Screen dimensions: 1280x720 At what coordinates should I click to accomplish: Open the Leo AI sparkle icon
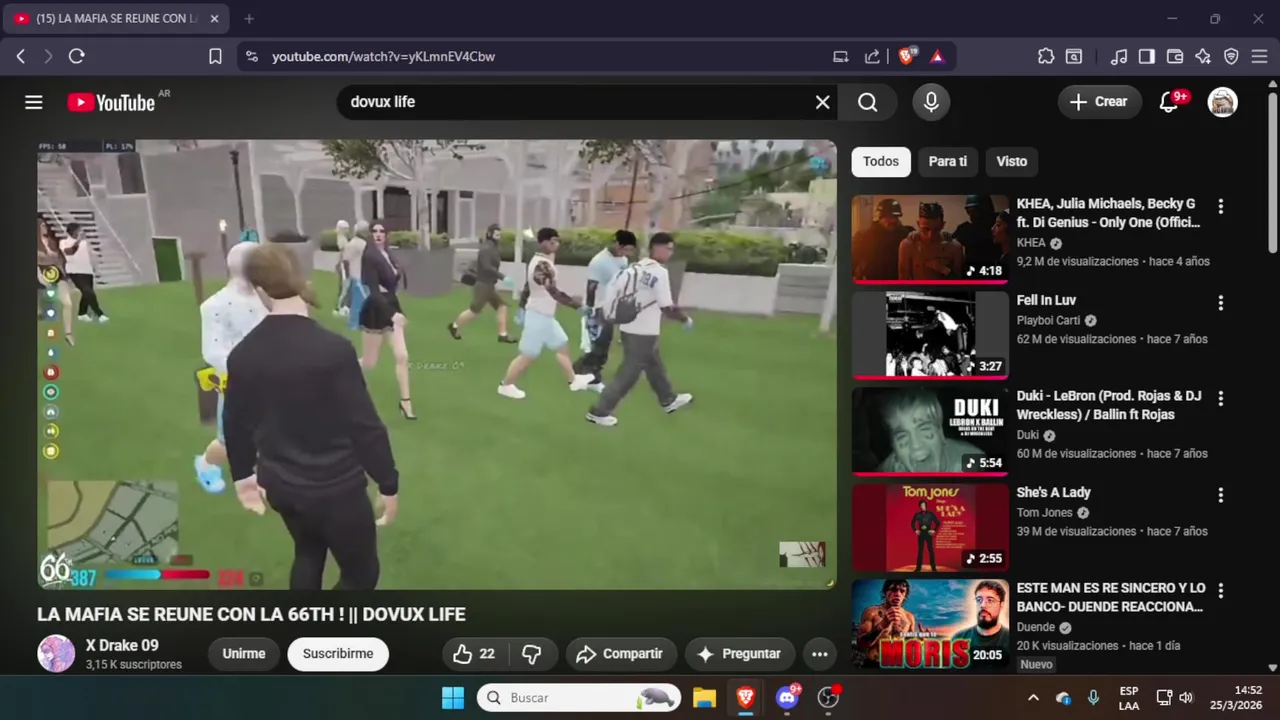point(1203,56)
